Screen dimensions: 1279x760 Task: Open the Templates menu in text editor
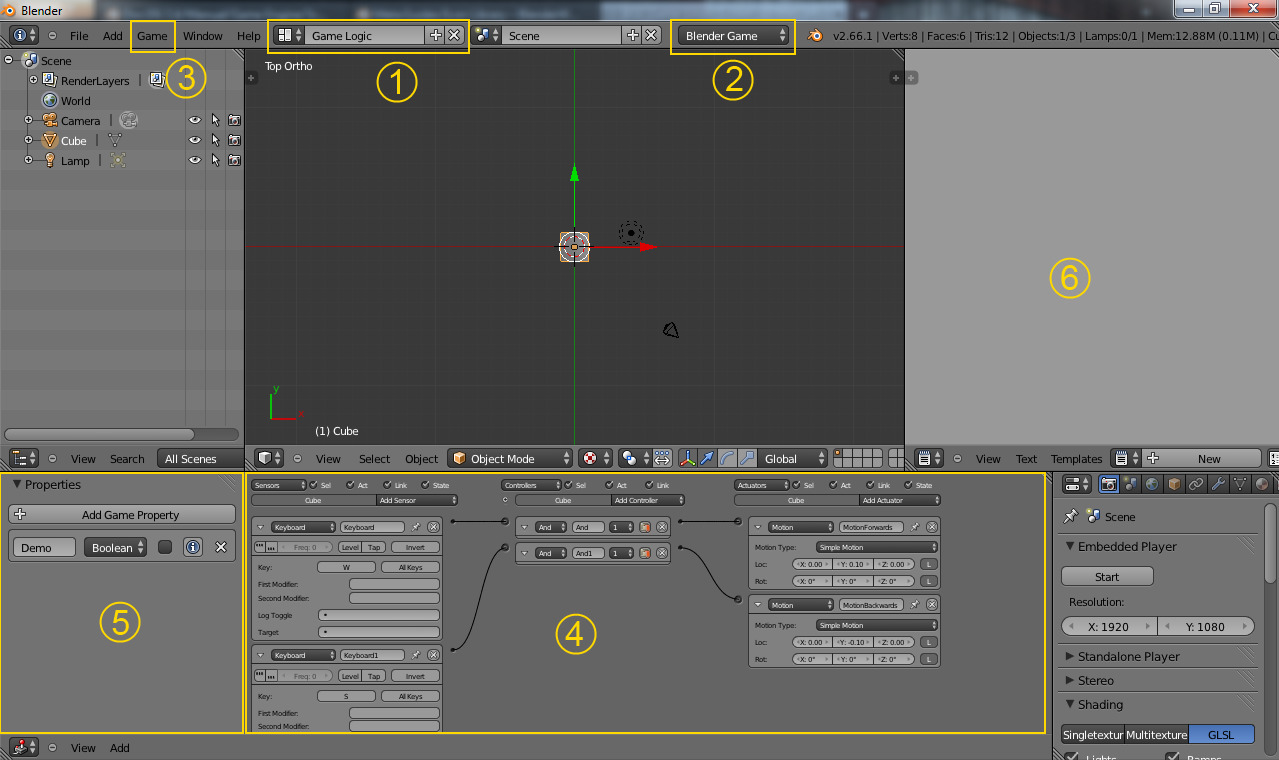click(x=1076, y=458)
